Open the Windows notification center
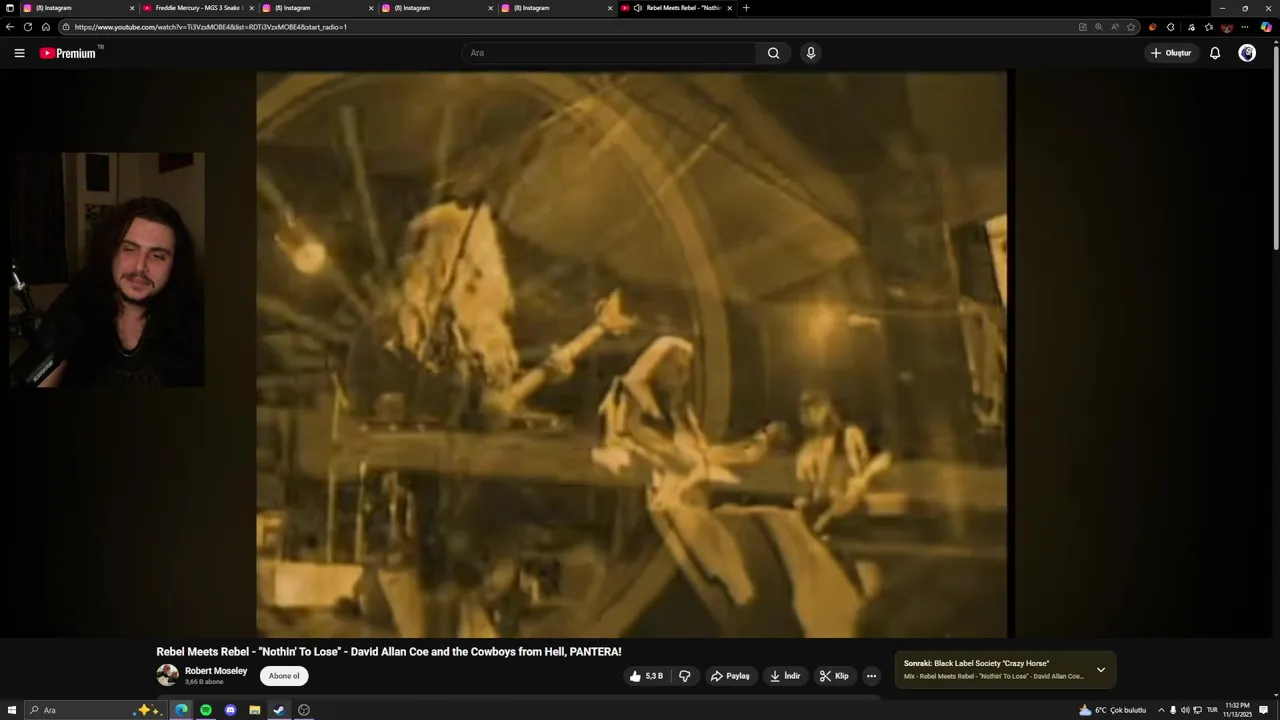This screenshot has width=1280, height=720. [1264, 710]
